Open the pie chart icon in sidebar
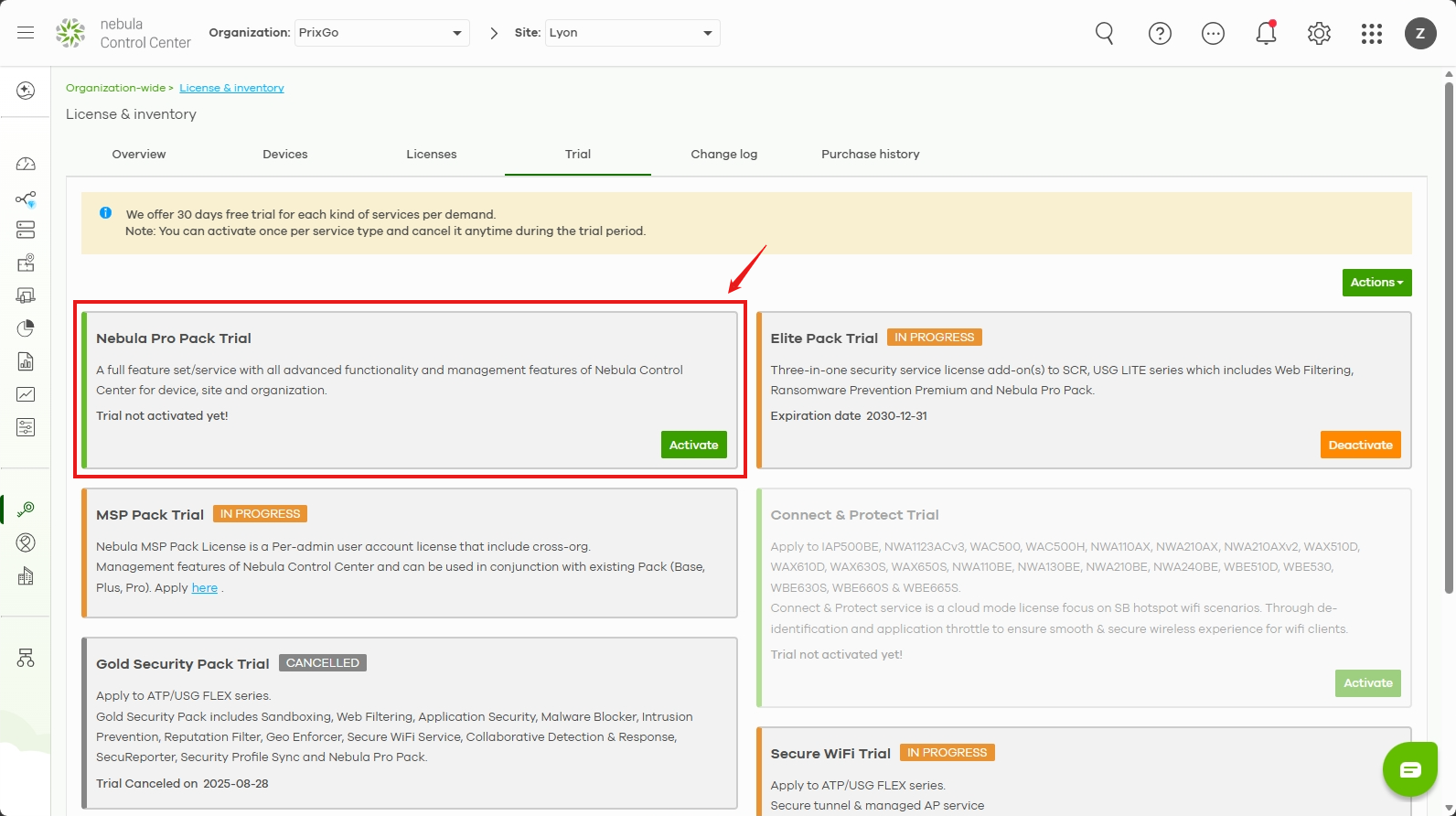Screen dimensions: 1456x816 point(26,328)
